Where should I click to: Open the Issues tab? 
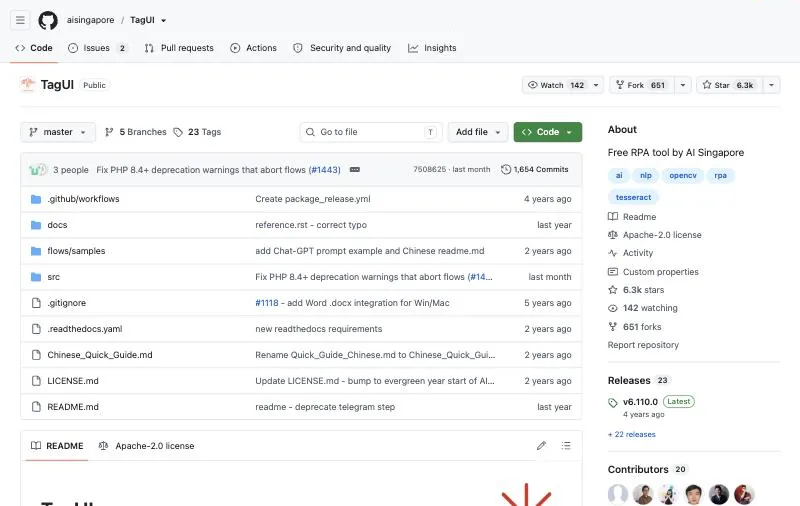tap(97, 48)
